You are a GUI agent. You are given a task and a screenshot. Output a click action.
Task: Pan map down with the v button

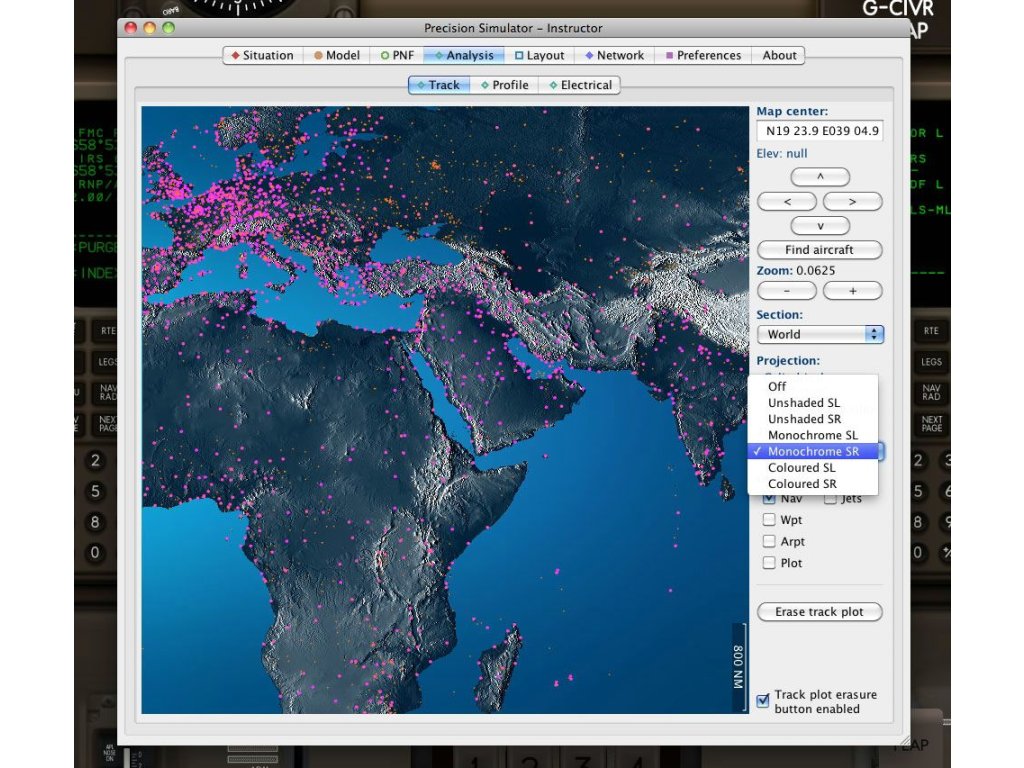tap(820, 226)
